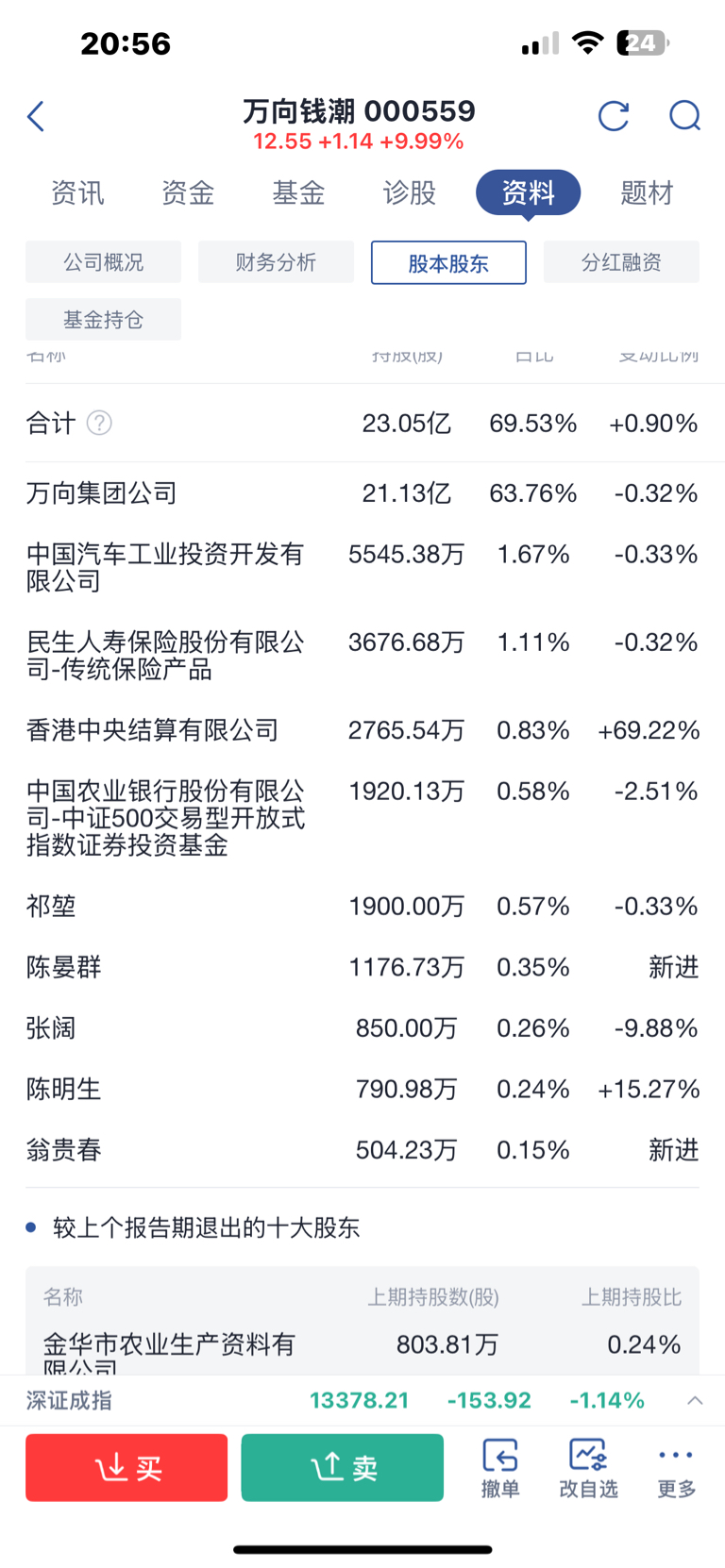725x1568 pixels.
Task: Tap the back arrow icon
Action: tap(36, 117)
